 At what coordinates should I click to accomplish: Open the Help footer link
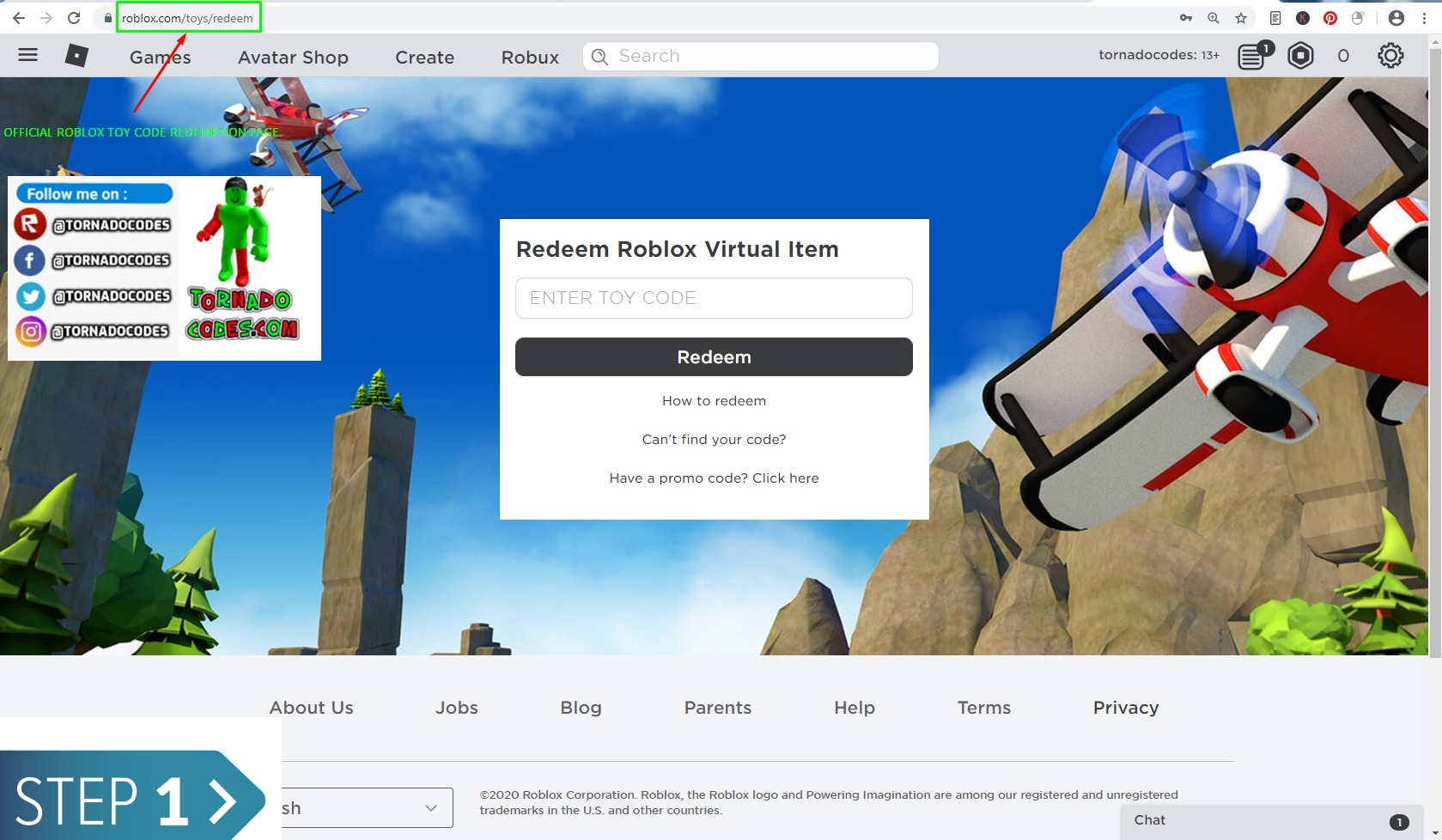(x=854, y=708)
